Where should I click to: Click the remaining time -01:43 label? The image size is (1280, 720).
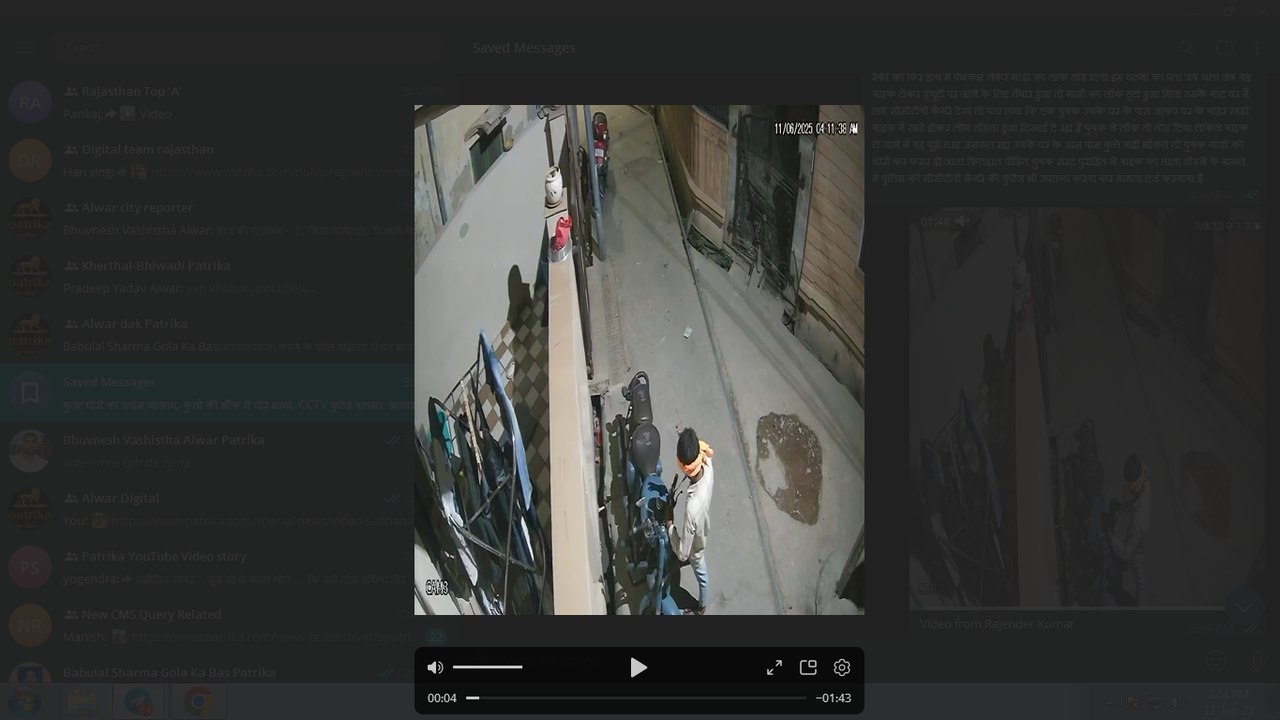[x=833, y=698]
